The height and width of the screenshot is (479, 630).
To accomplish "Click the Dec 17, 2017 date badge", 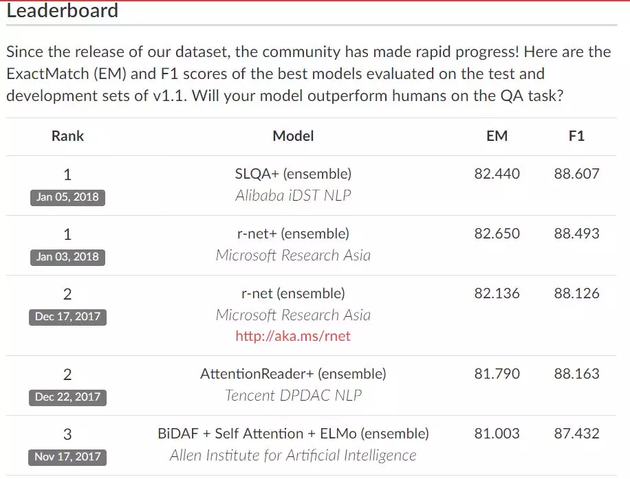I will tap(68, 317).
